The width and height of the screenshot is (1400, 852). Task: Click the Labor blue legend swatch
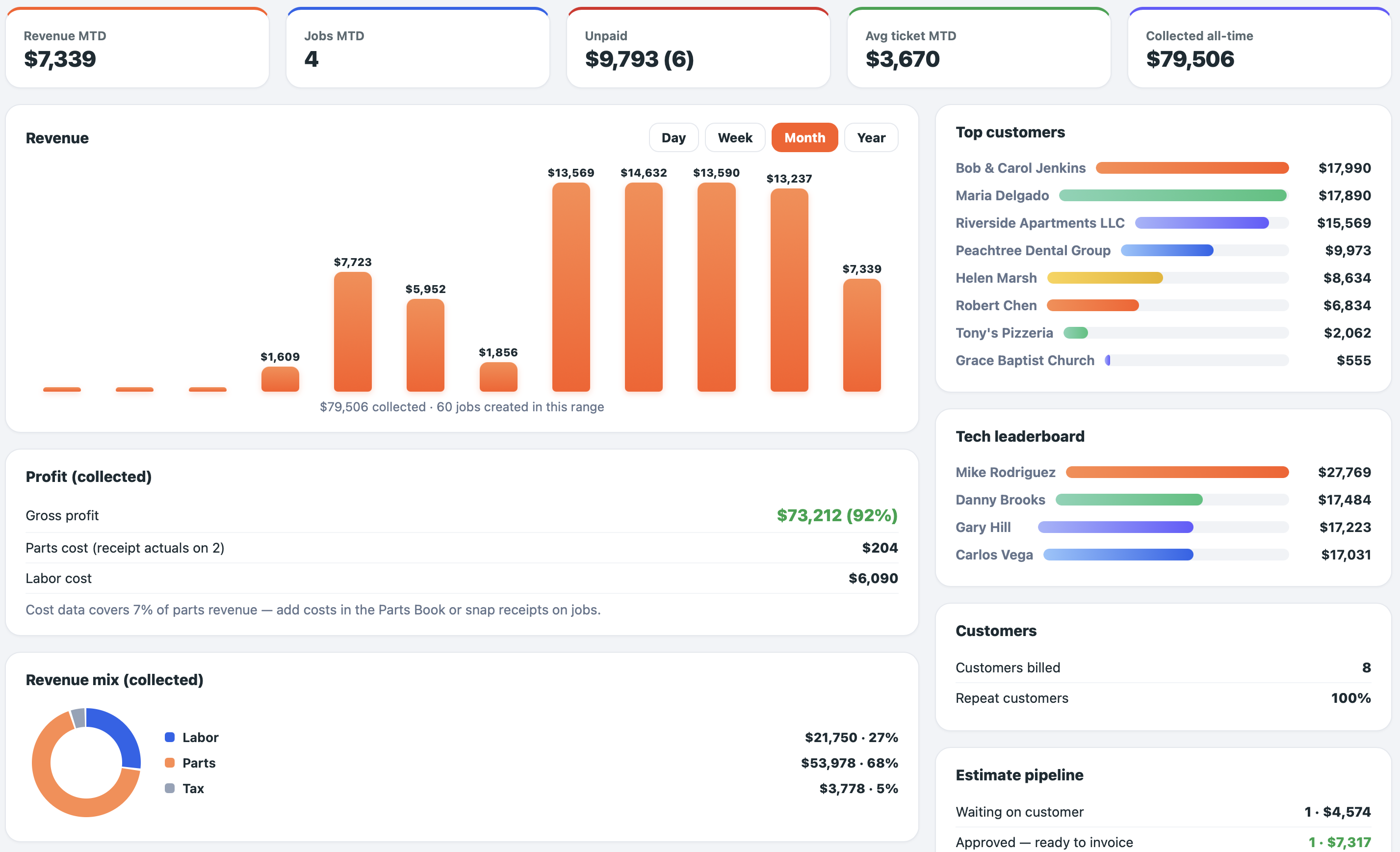[x=169, y=737]
